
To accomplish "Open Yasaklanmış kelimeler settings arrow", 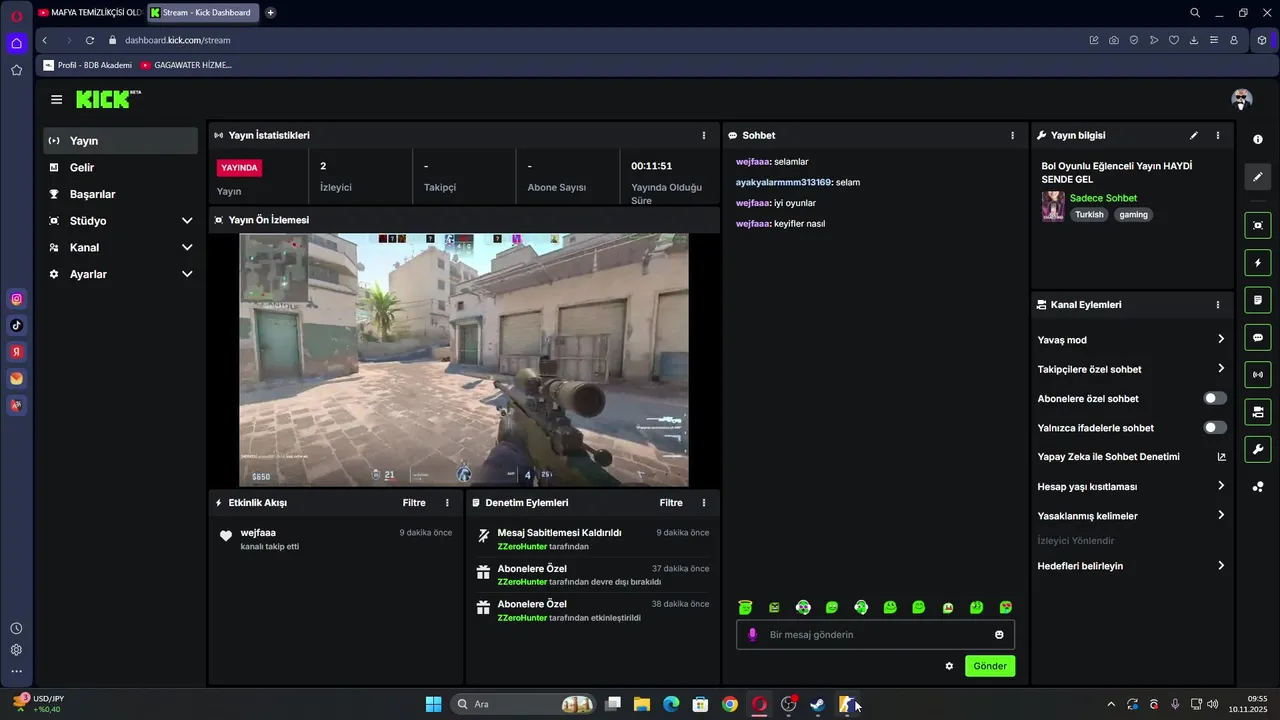I will (x=1221, y=515).
